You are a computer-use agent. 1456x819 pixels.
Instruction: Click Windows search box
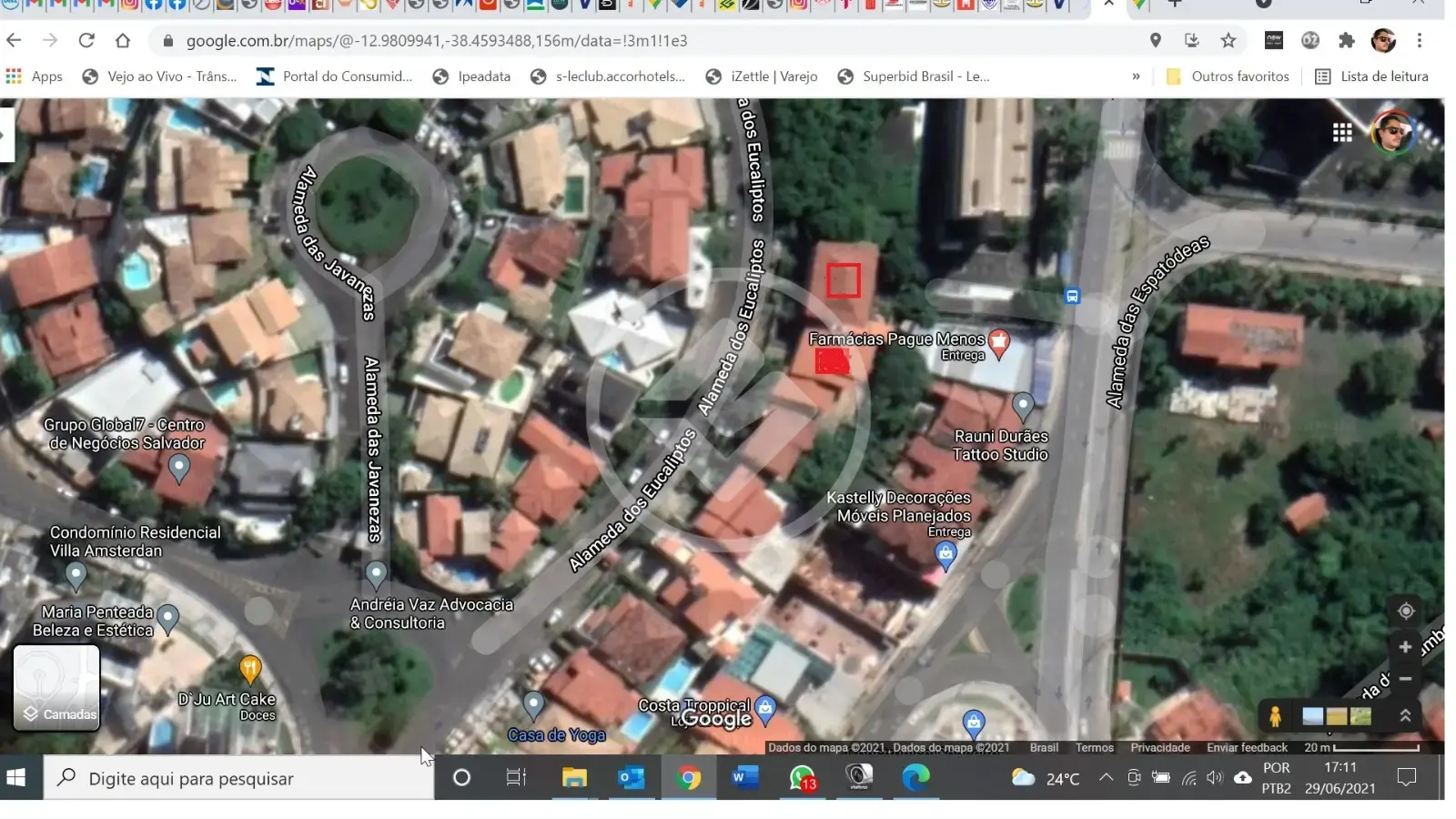coord(239,778)
